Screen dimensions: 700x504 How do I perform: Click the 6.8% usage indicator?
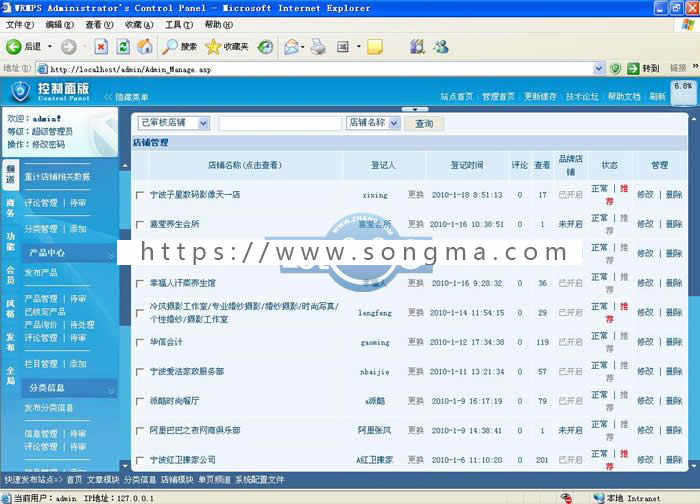(x=683, y=92)
